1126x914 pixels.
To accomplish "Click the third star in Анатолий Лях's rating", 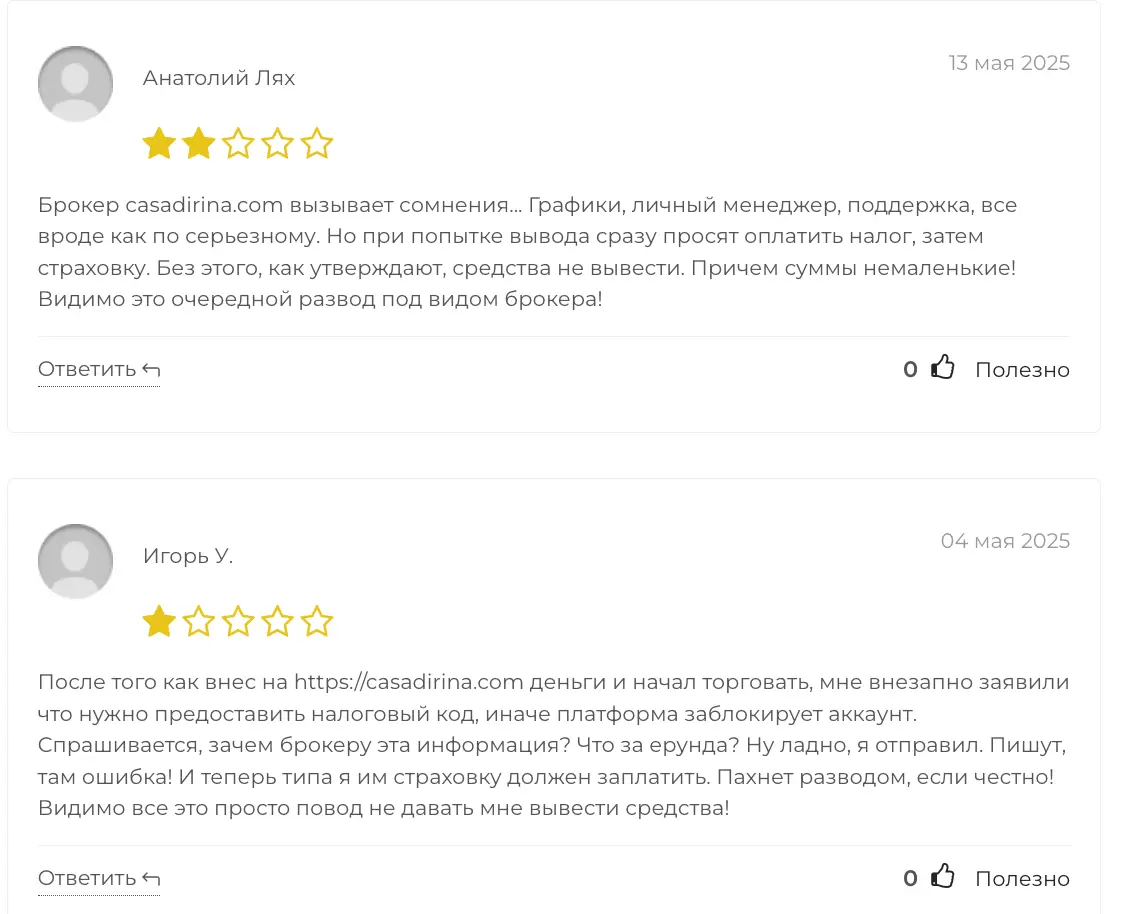I will coord(238,144).
